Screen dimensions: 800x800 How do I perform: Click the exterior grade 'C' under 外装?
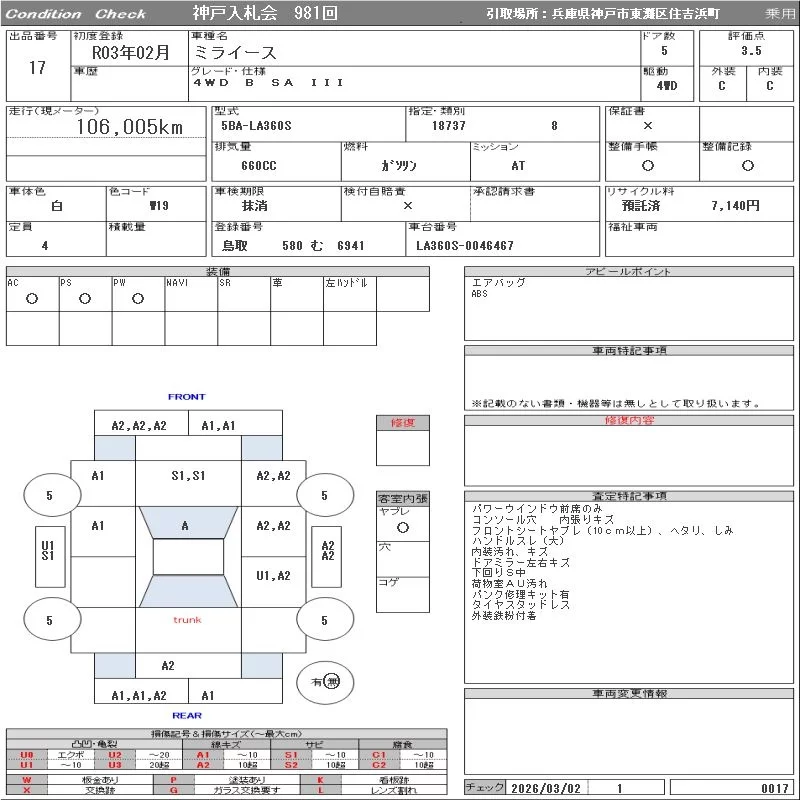pos(721,86)
